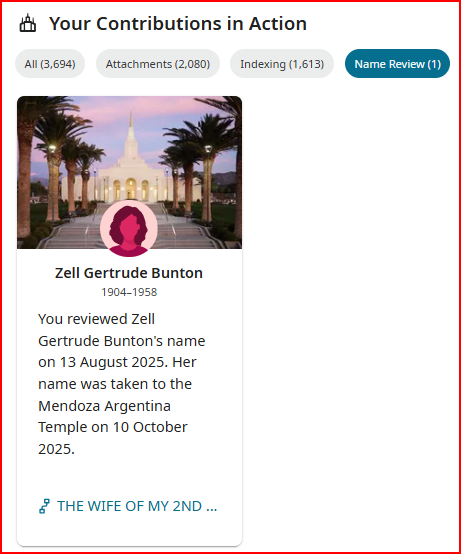
Task: Click the temple stairway in the photo
Action: point(129,230)
